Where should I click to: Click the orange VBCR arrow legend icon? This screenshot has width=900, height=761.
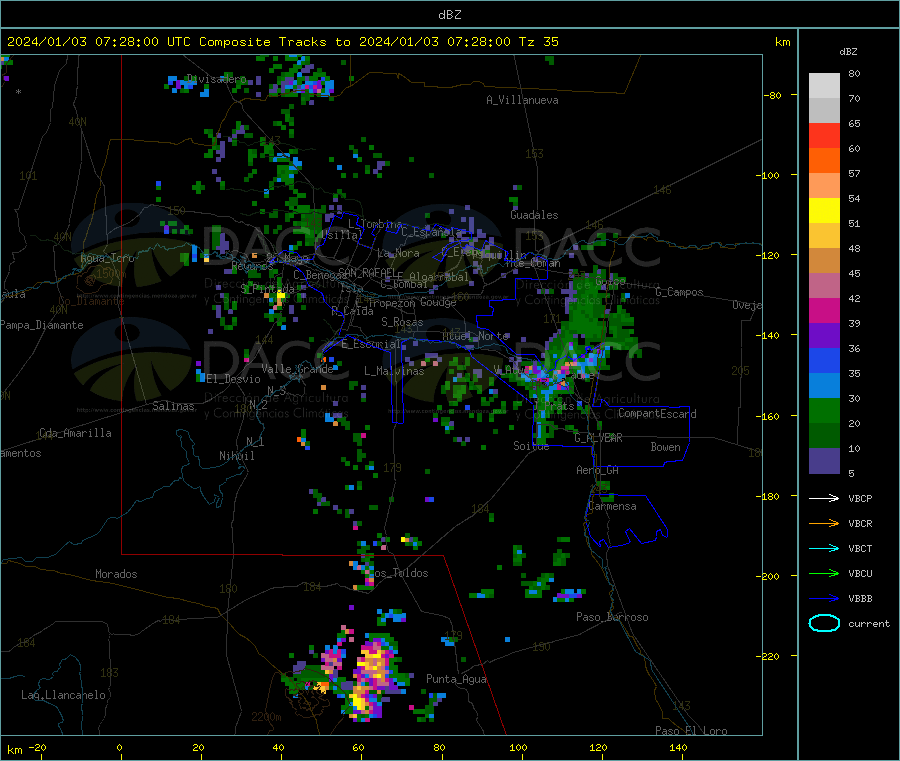tap(824, 523)
